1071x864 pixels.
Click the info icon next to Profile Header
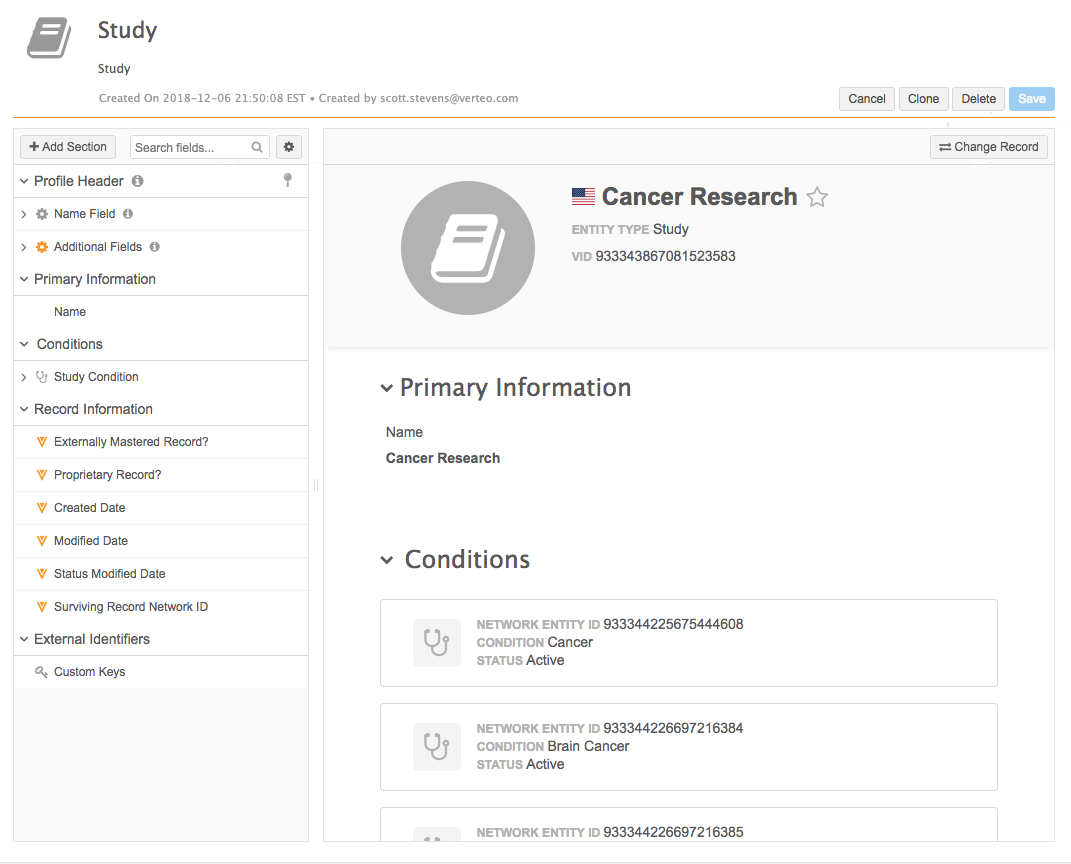click(137, 181)
